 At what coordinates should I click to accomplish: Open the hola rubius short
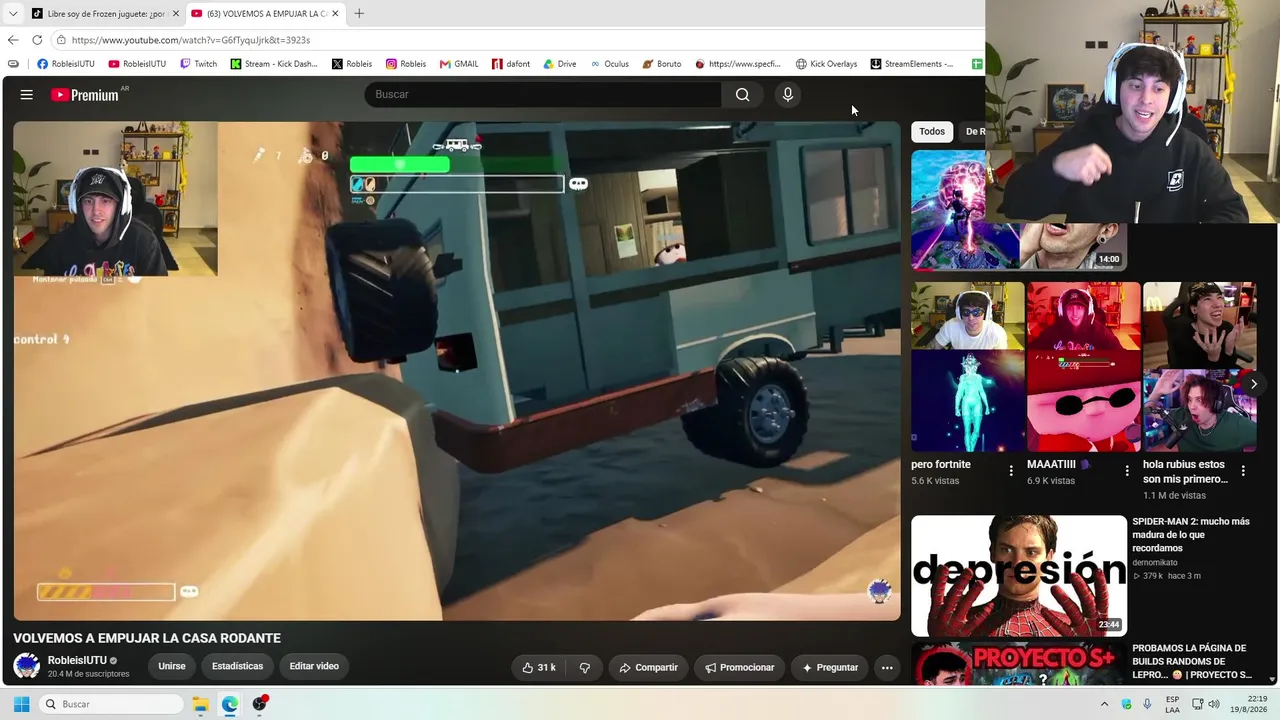pyautogui.click(x=1200, y=367)
